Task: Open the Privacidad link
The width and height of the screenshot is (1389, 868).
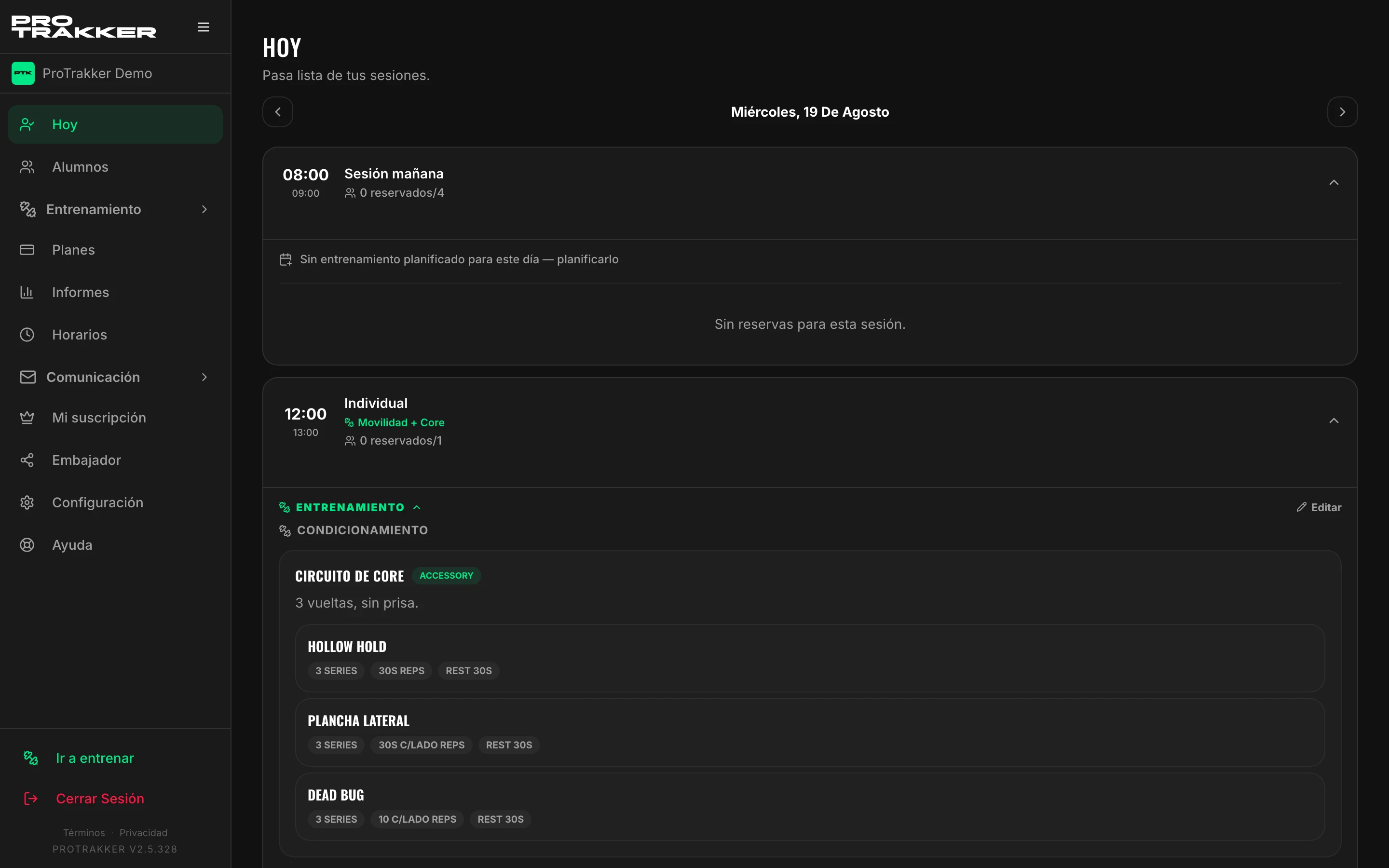Action: [144, 832]
